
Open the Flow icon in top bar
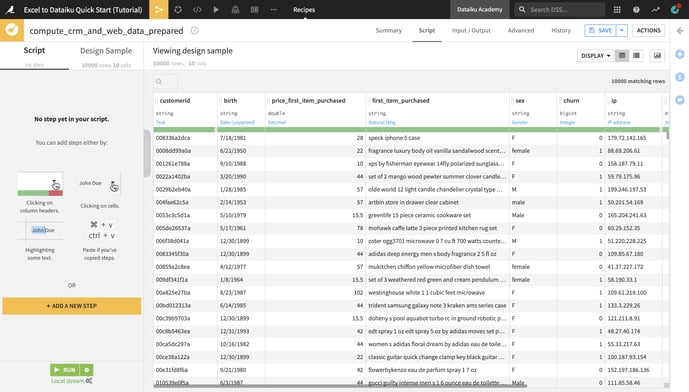coord(159,9)
